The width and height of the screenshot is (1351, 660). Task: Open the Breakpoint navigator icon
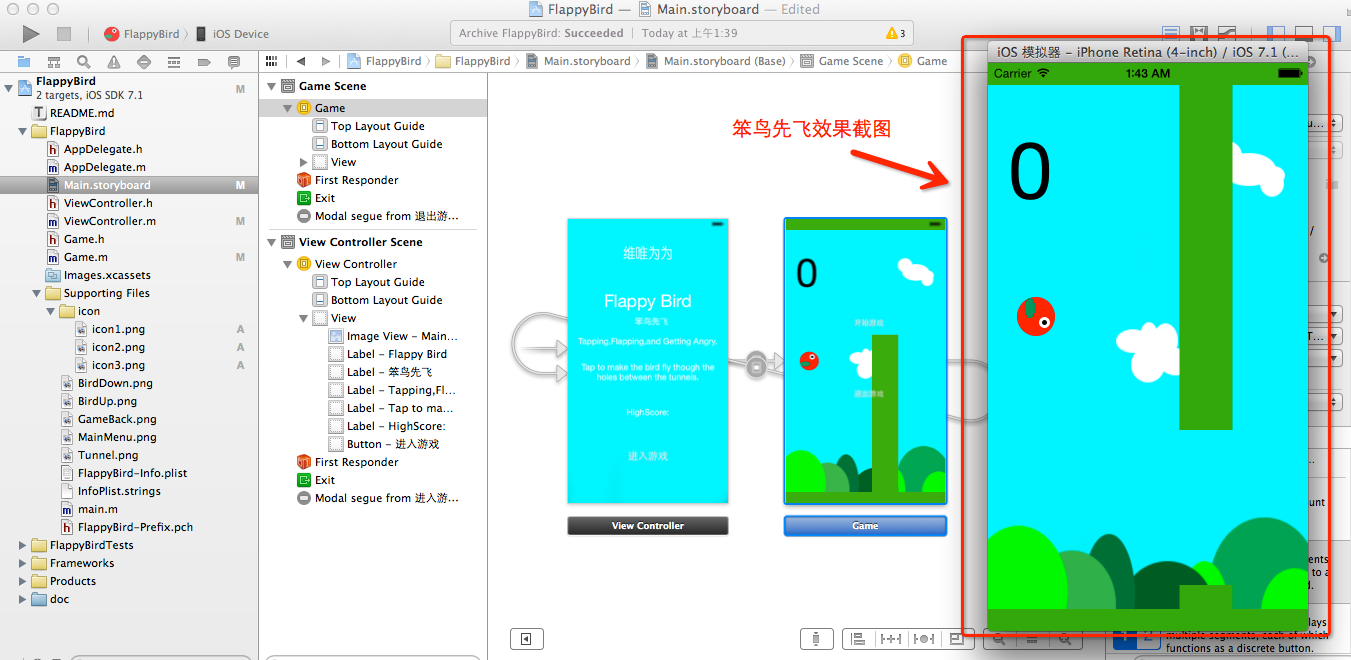pyautogui.click(x=204, y=62)
